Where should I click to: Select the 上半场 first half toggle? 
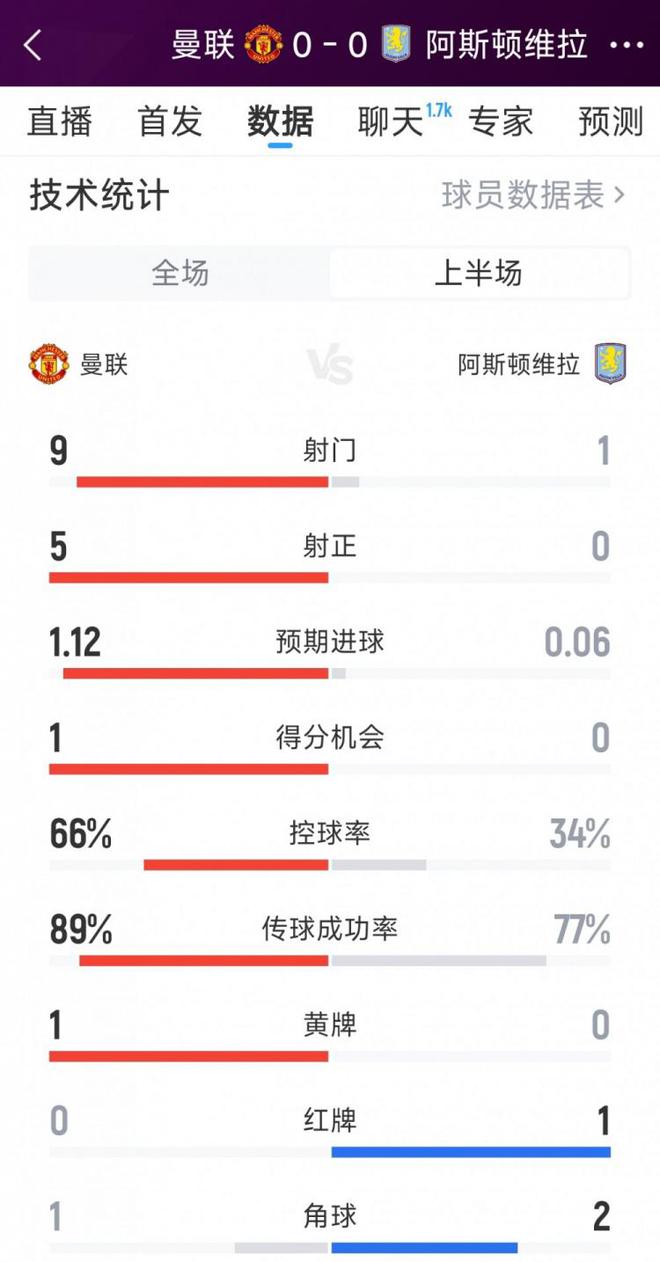click(479, 273)
